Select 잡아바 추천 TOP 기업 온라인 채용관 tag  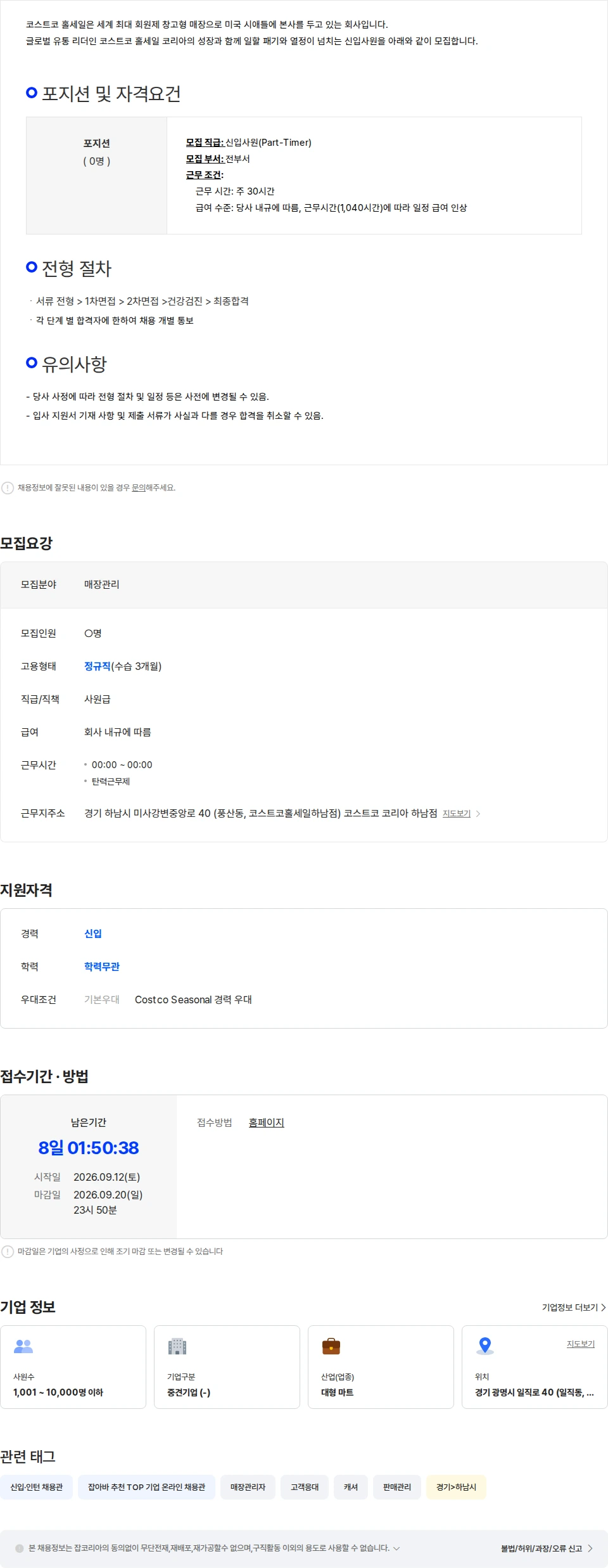point(146,1487)
